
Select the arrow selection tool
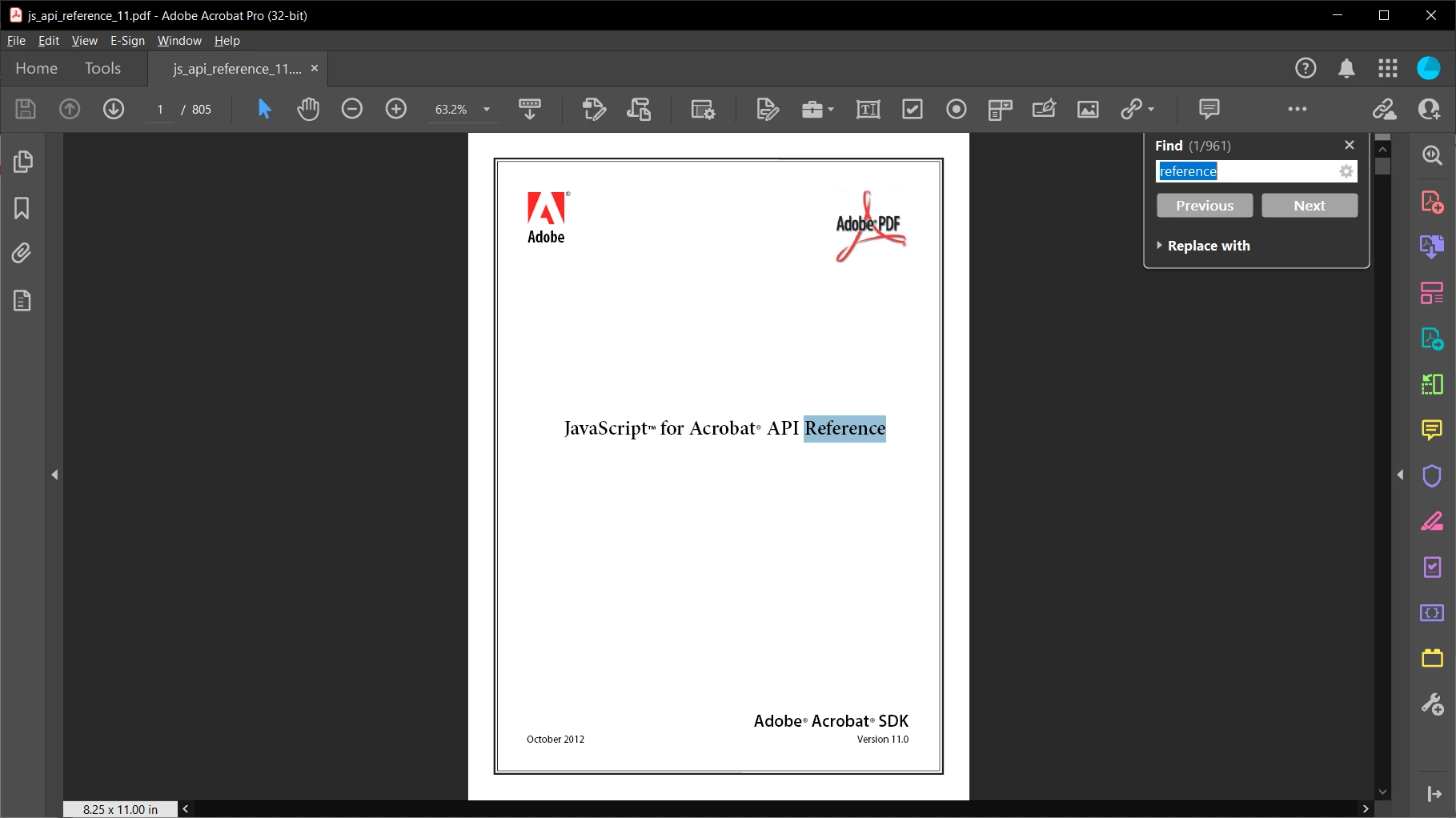[264, 109]
